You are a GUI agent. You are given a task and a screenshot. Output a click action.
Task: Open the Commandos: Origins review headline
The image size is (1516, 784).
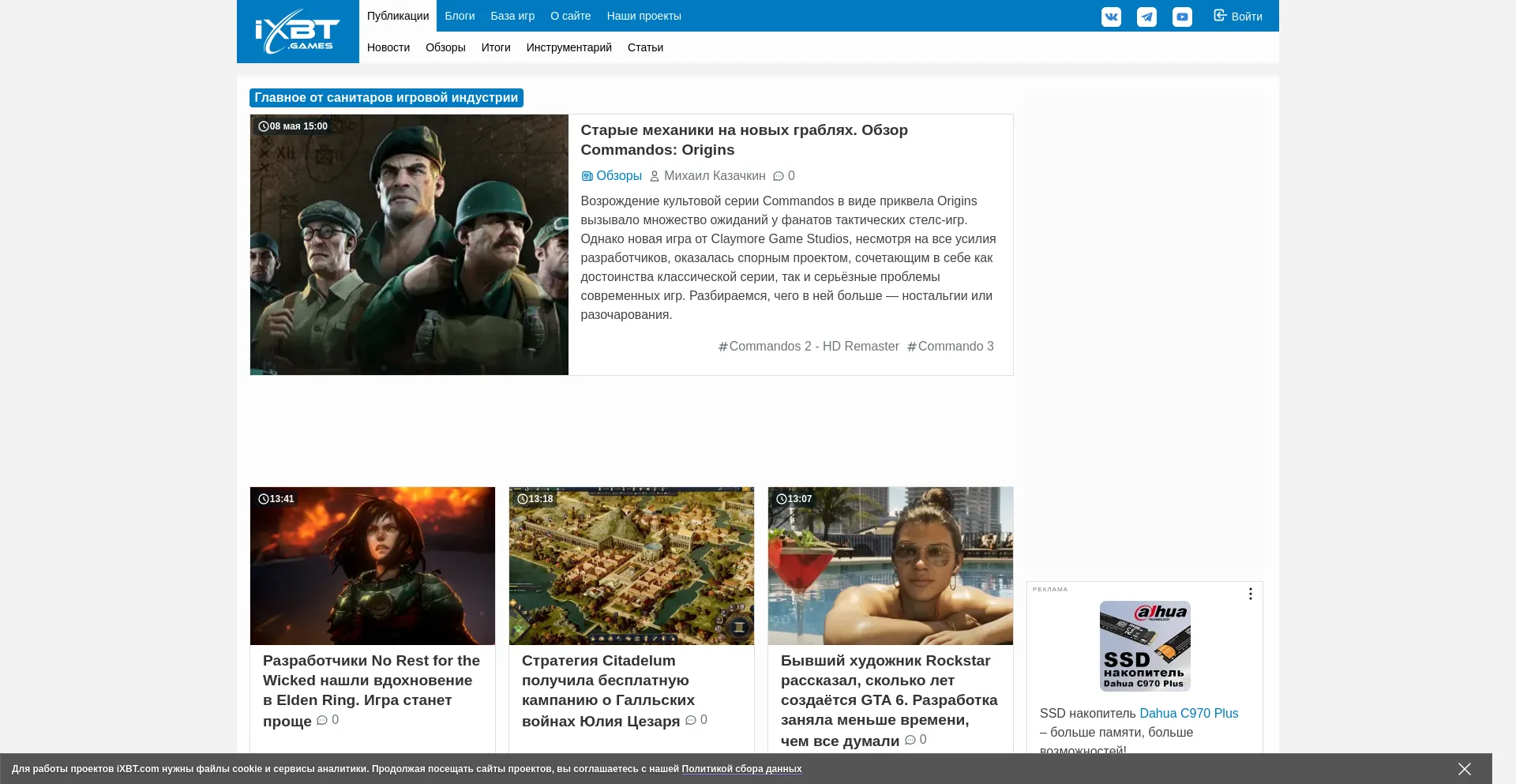click(x=744, y=140)
